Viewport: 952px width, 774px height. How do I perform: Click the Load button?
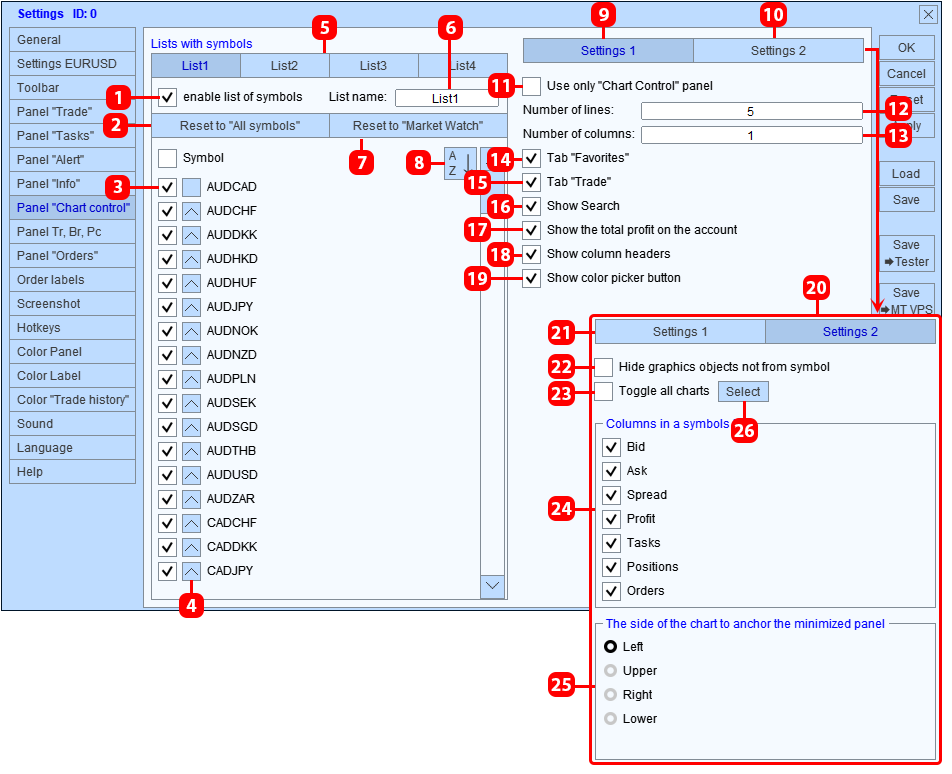pos(906,174)
